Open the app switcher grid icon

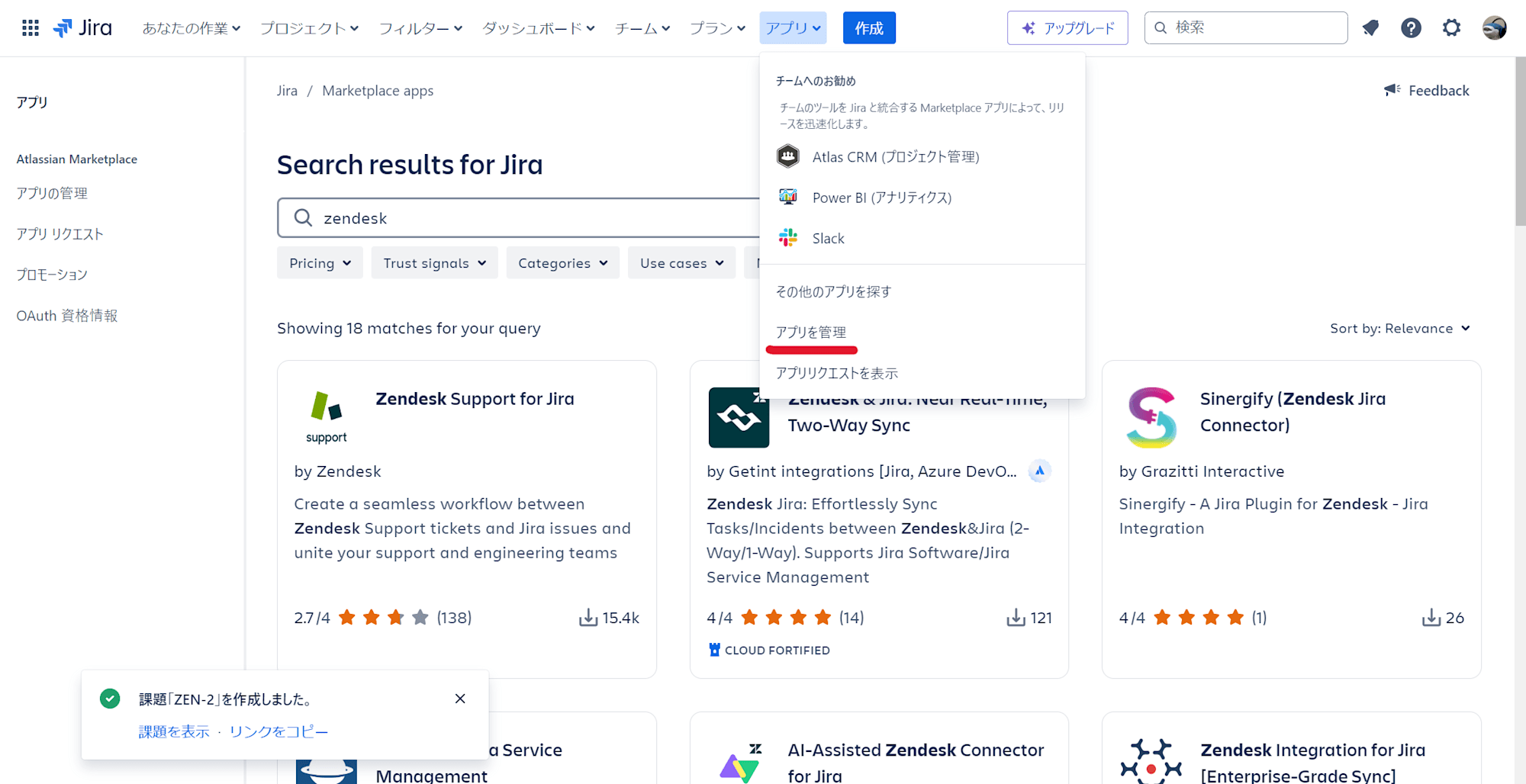(x=31, y=28)
